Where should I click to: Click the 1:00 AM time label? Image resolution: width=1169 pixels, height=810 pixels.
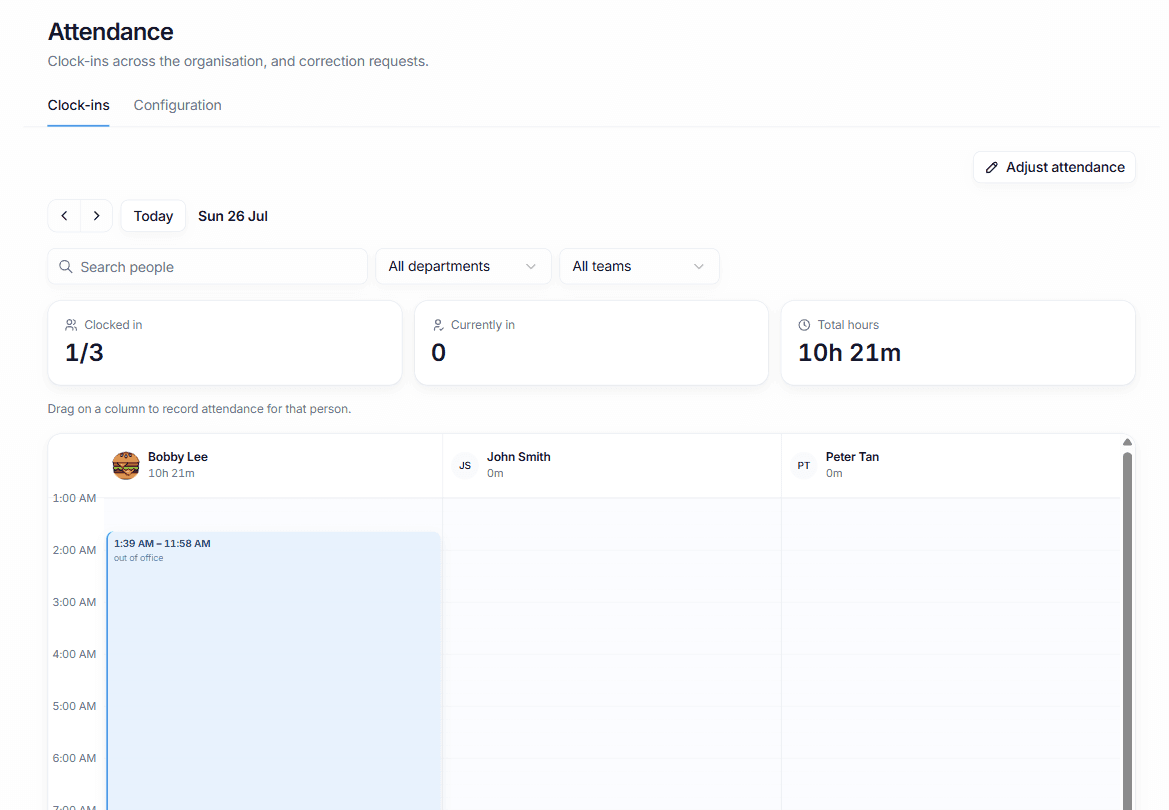coord(74,498)
